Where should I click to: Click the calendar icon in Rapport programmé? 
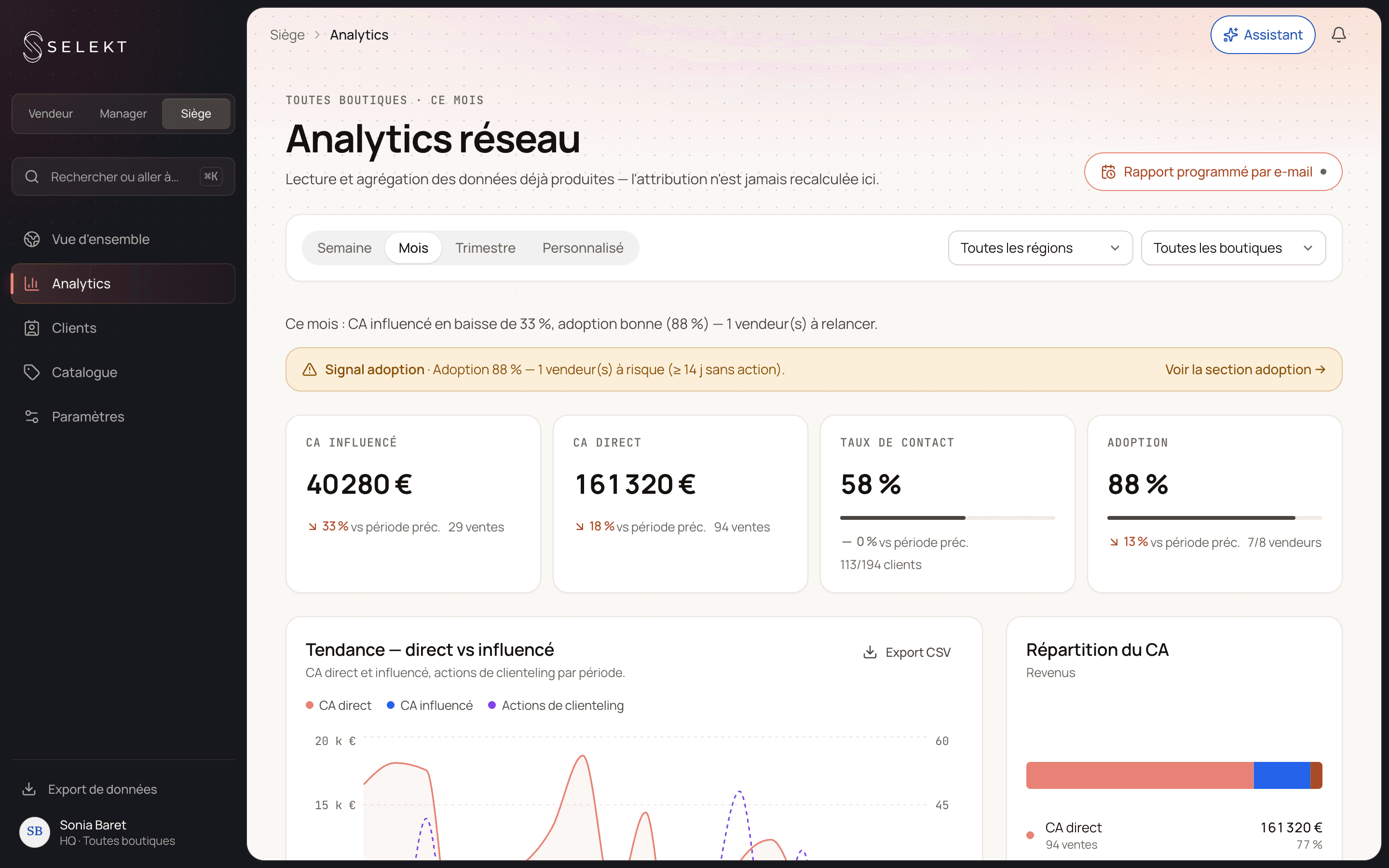(1108, 172)
